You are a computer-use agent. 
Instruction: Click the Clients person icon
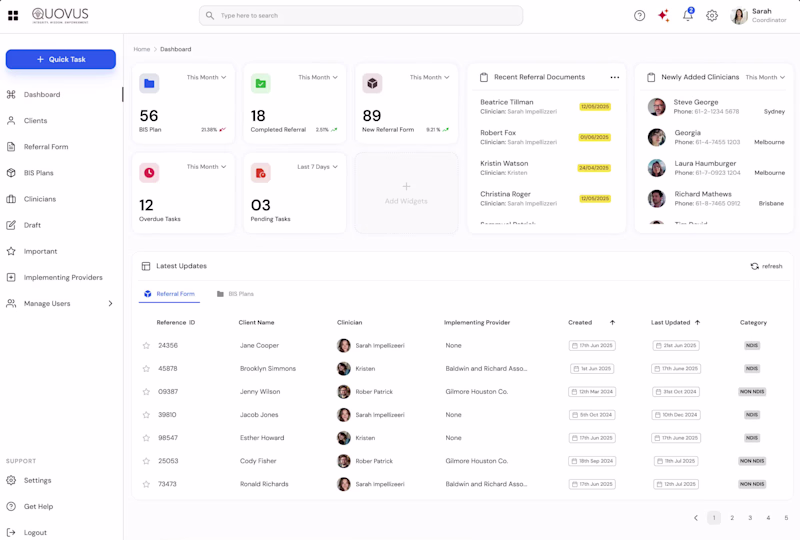[x=11, y=120]
